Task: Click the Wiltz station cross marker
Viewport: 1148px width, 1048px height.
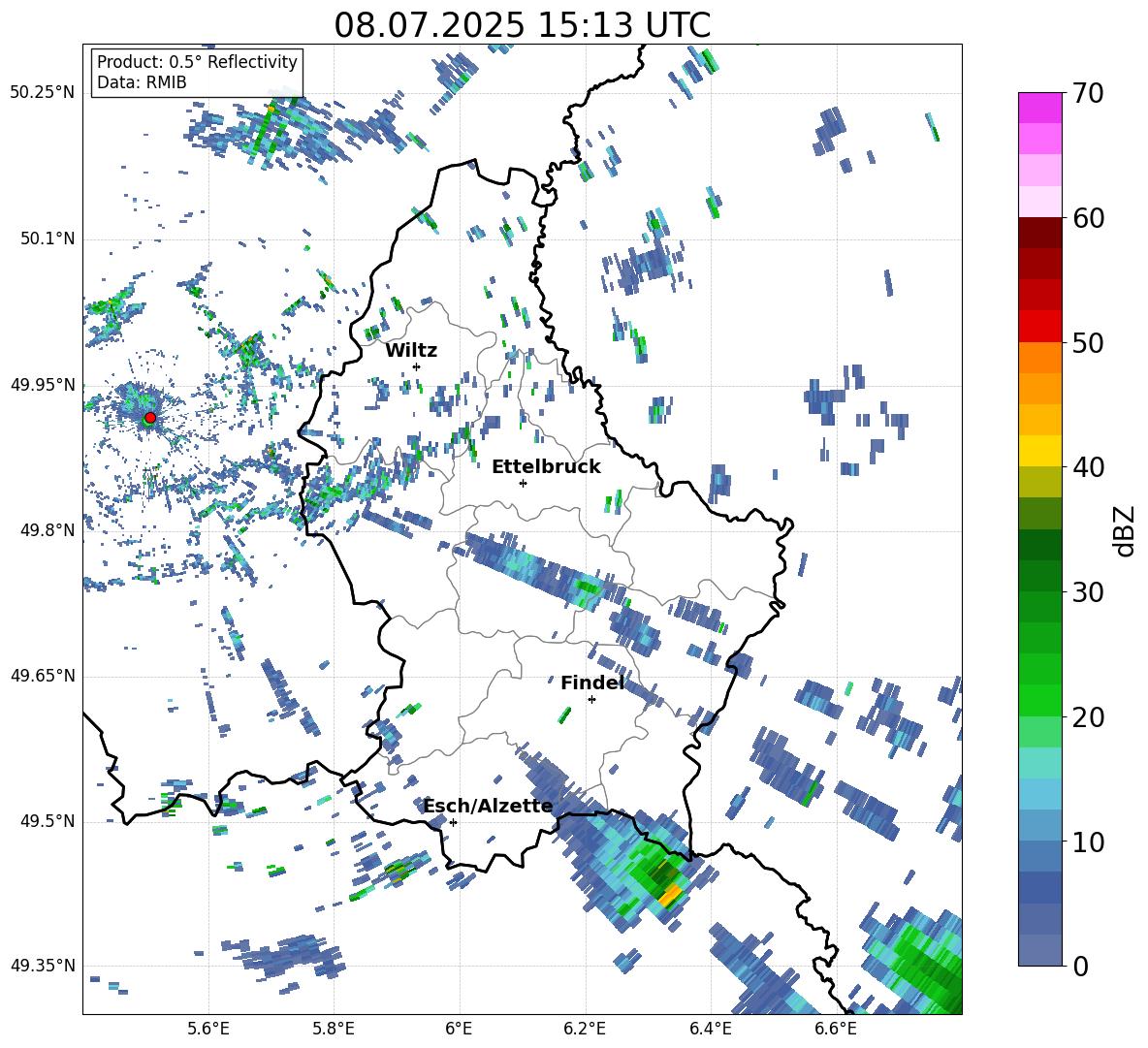Action: pyautogui.click(x=417, y=366)
